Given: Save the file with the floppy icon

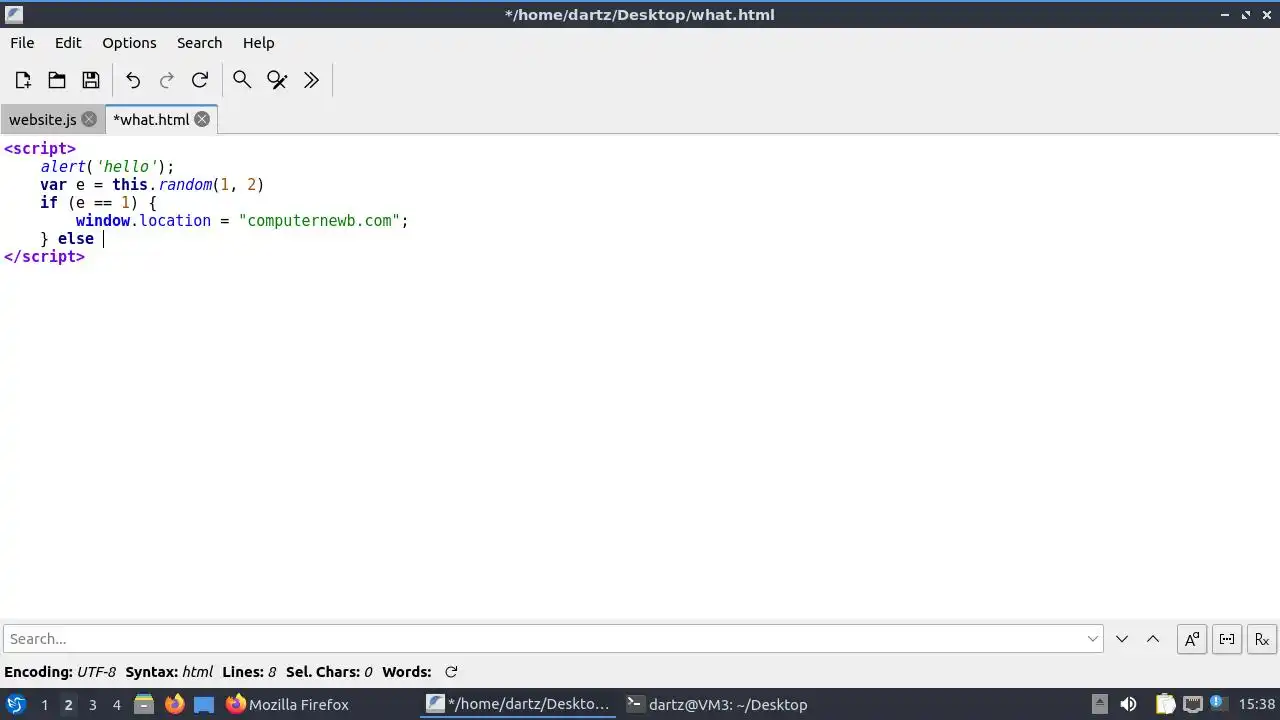Looking at the screenshot, I should pyautogui.click(x=91, y=80).
